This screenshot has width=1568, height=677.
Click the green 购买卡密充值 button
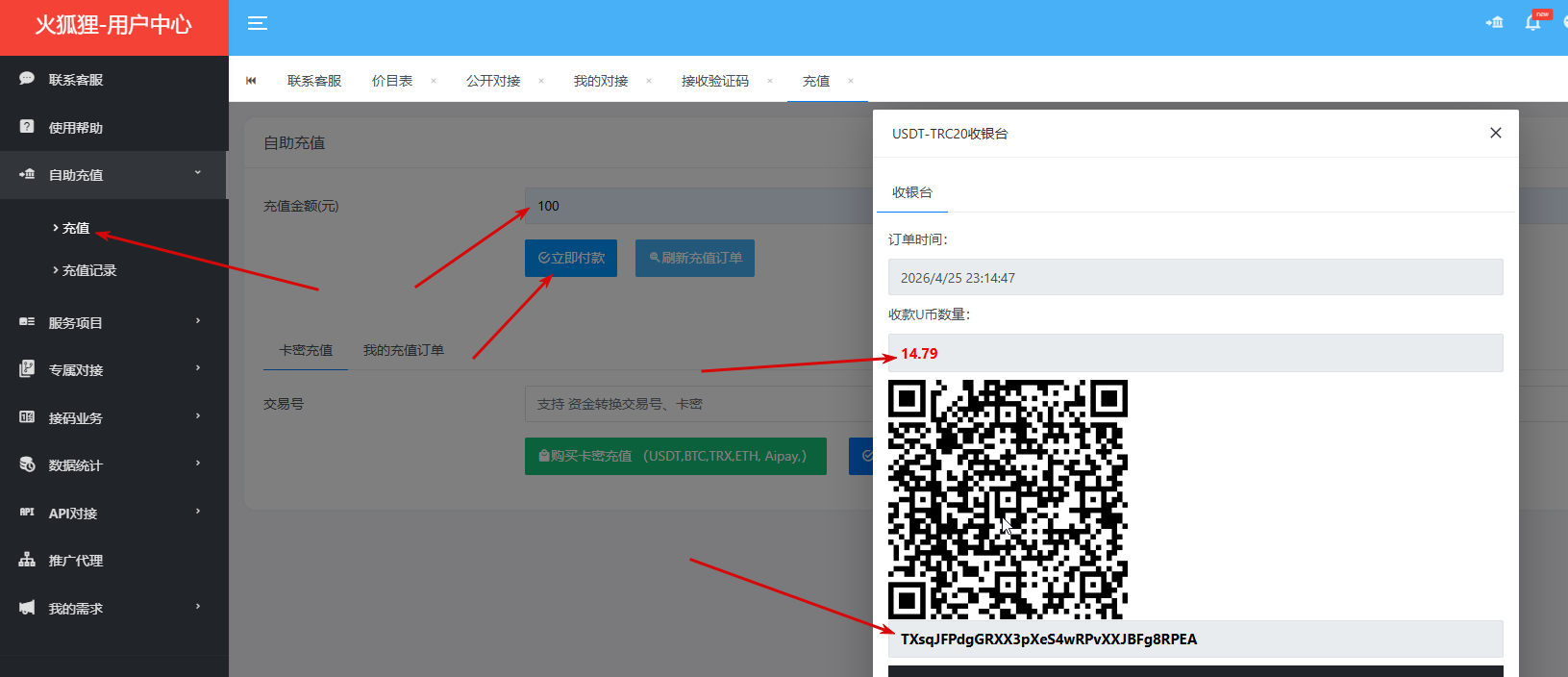pos(676,456)
